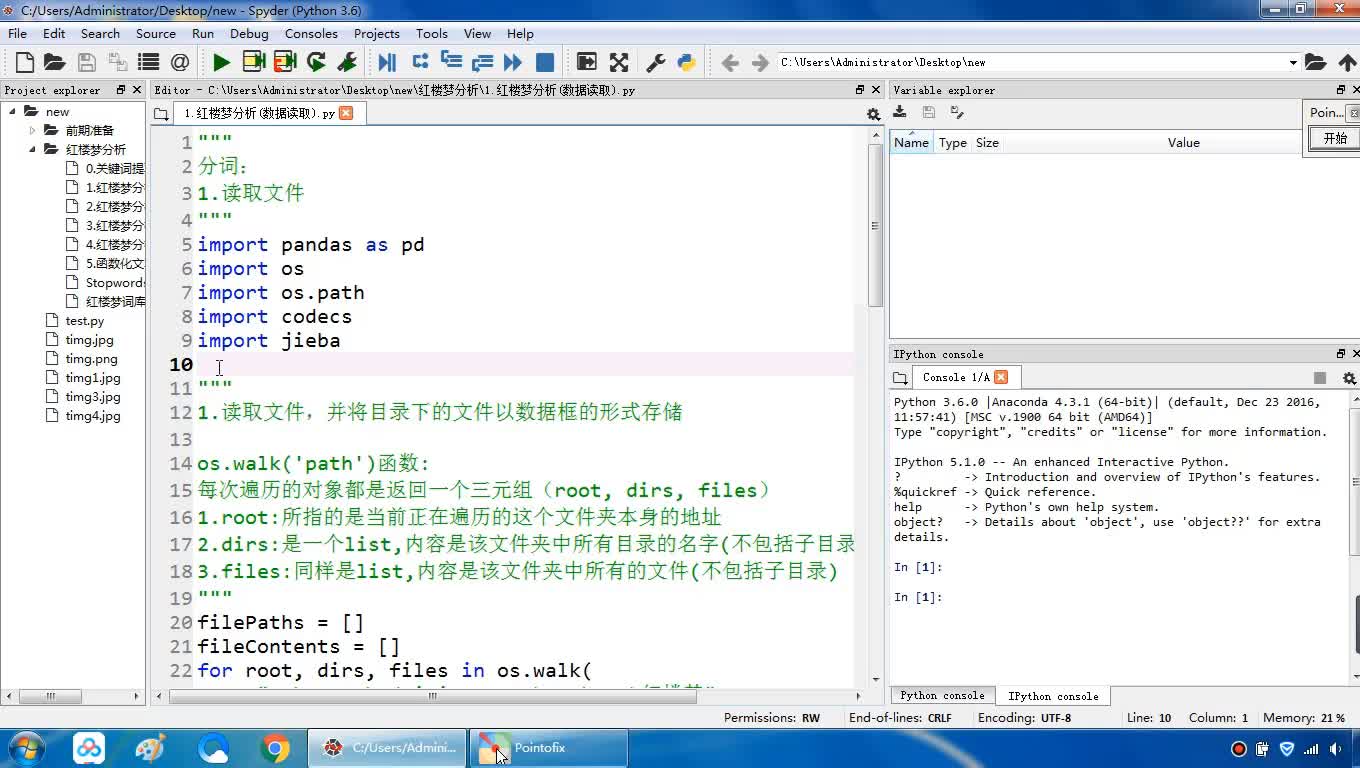The width and height of the screenshot is (1360, 768).
Task: Open the PYTHONPATH manager Python icon
Action: 686,62
